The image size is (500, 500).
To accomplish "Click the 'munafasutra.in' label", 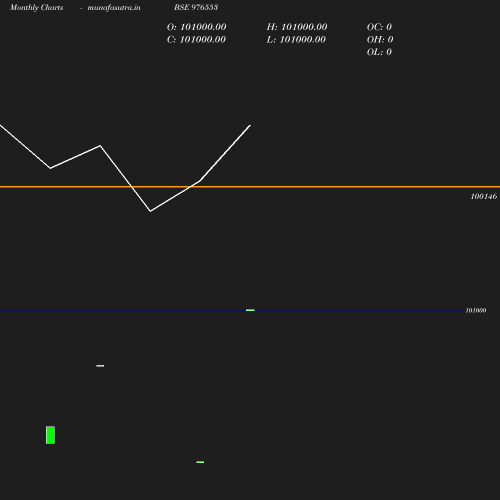I will [x=114, y=7].
